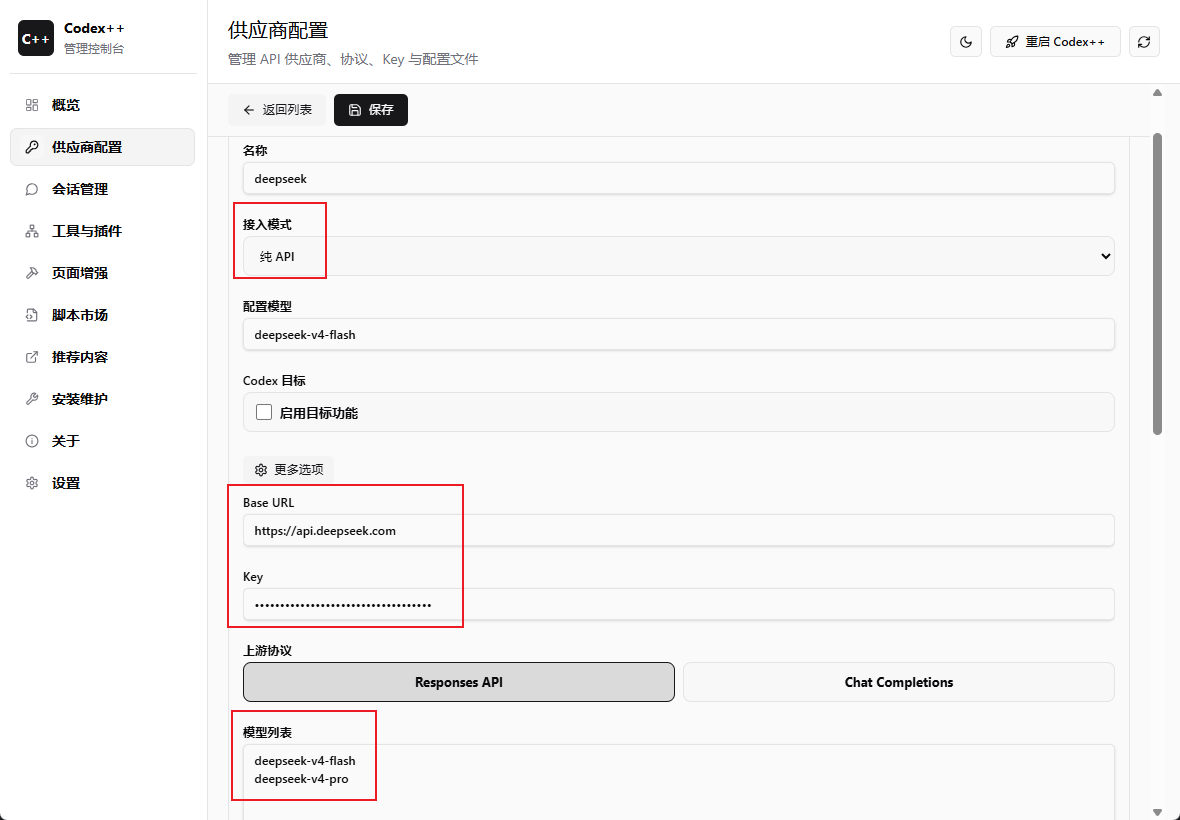Click the 配置模型 field with deepseek-v4-flash
The width and height of the screenshot is (1180, 820).
point(678,335)
